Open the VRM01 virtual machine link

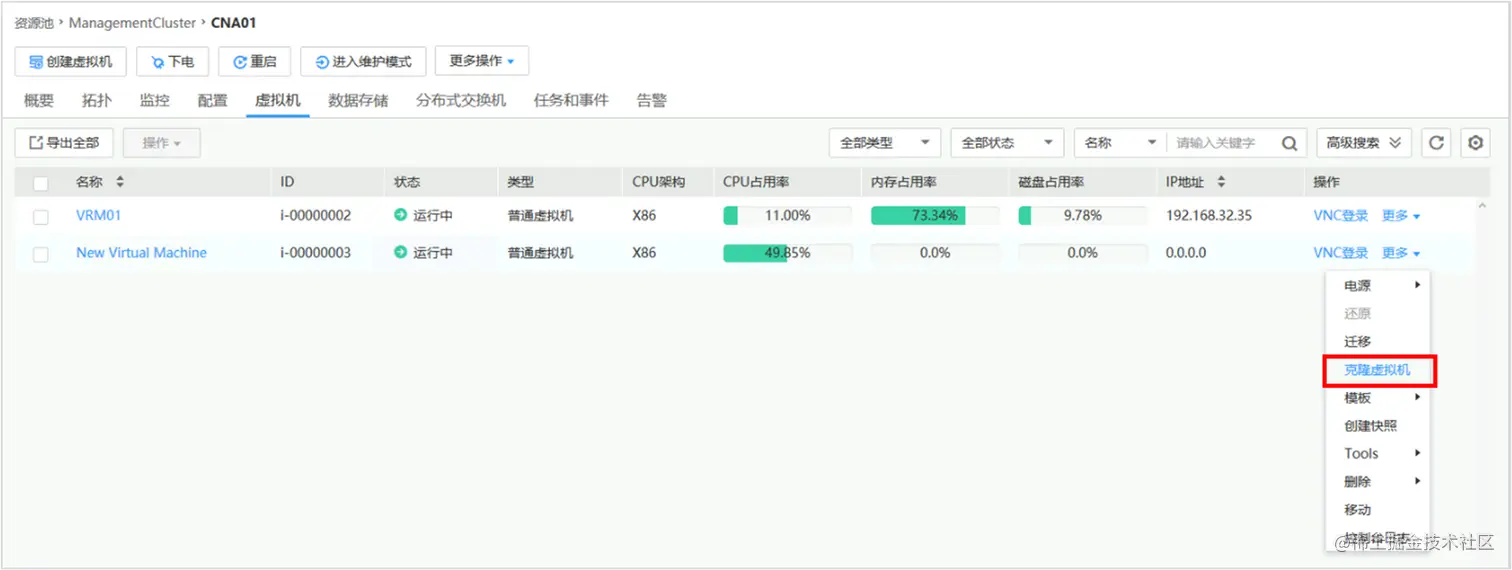[x=99, y=215]
